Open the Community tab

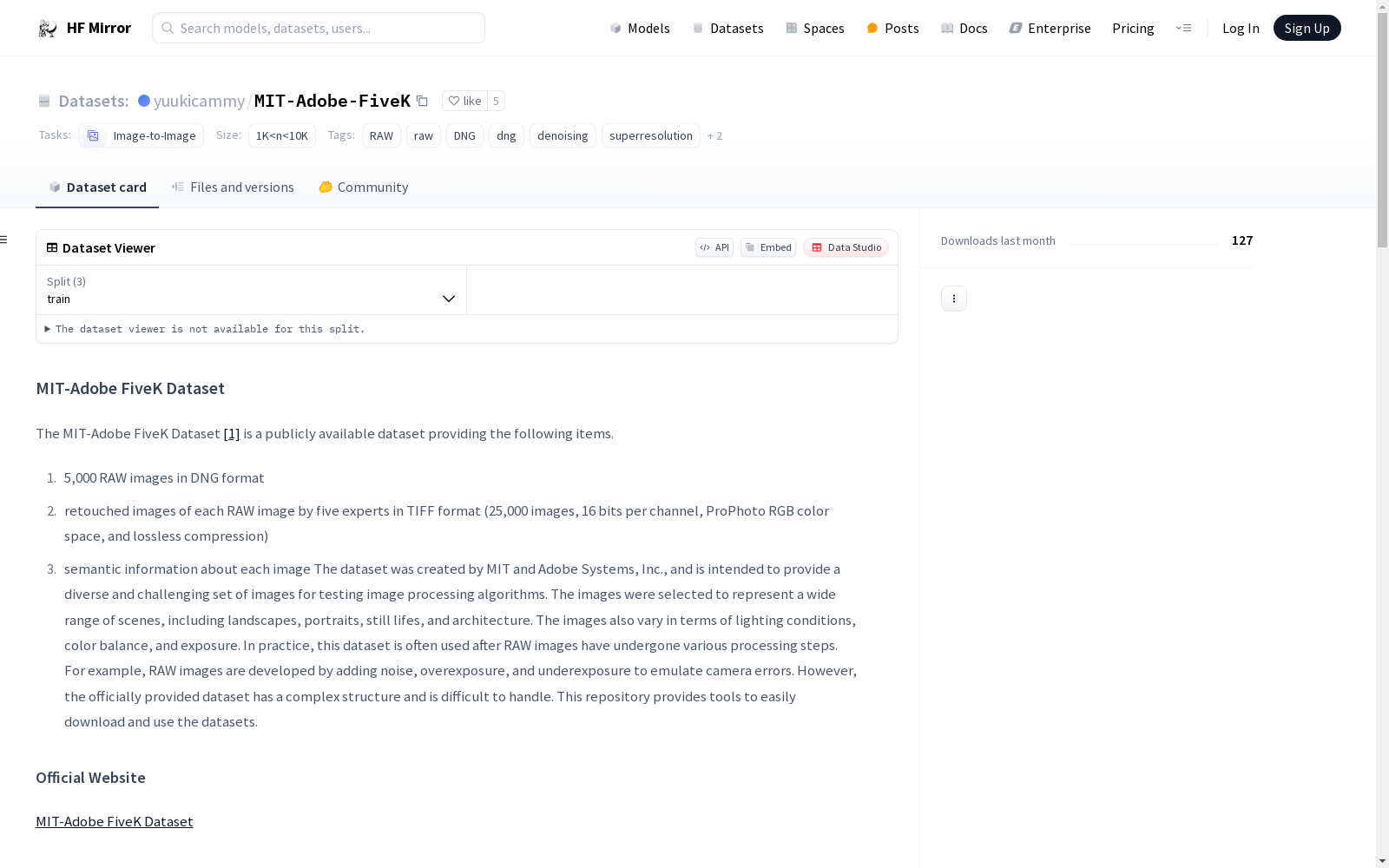(x=364, y=187)
